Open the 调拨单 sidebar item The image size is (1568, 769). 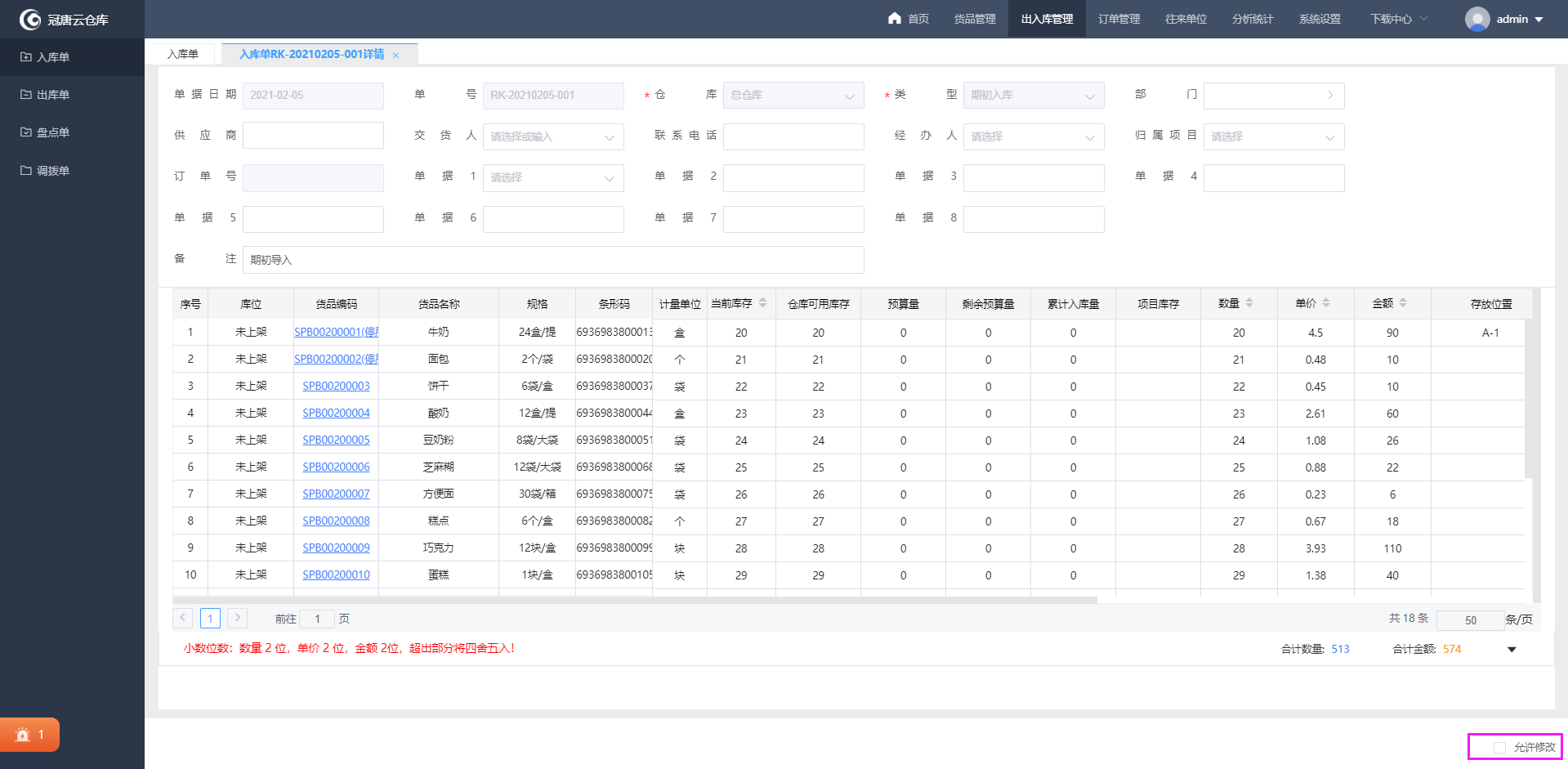coord(72,171)
